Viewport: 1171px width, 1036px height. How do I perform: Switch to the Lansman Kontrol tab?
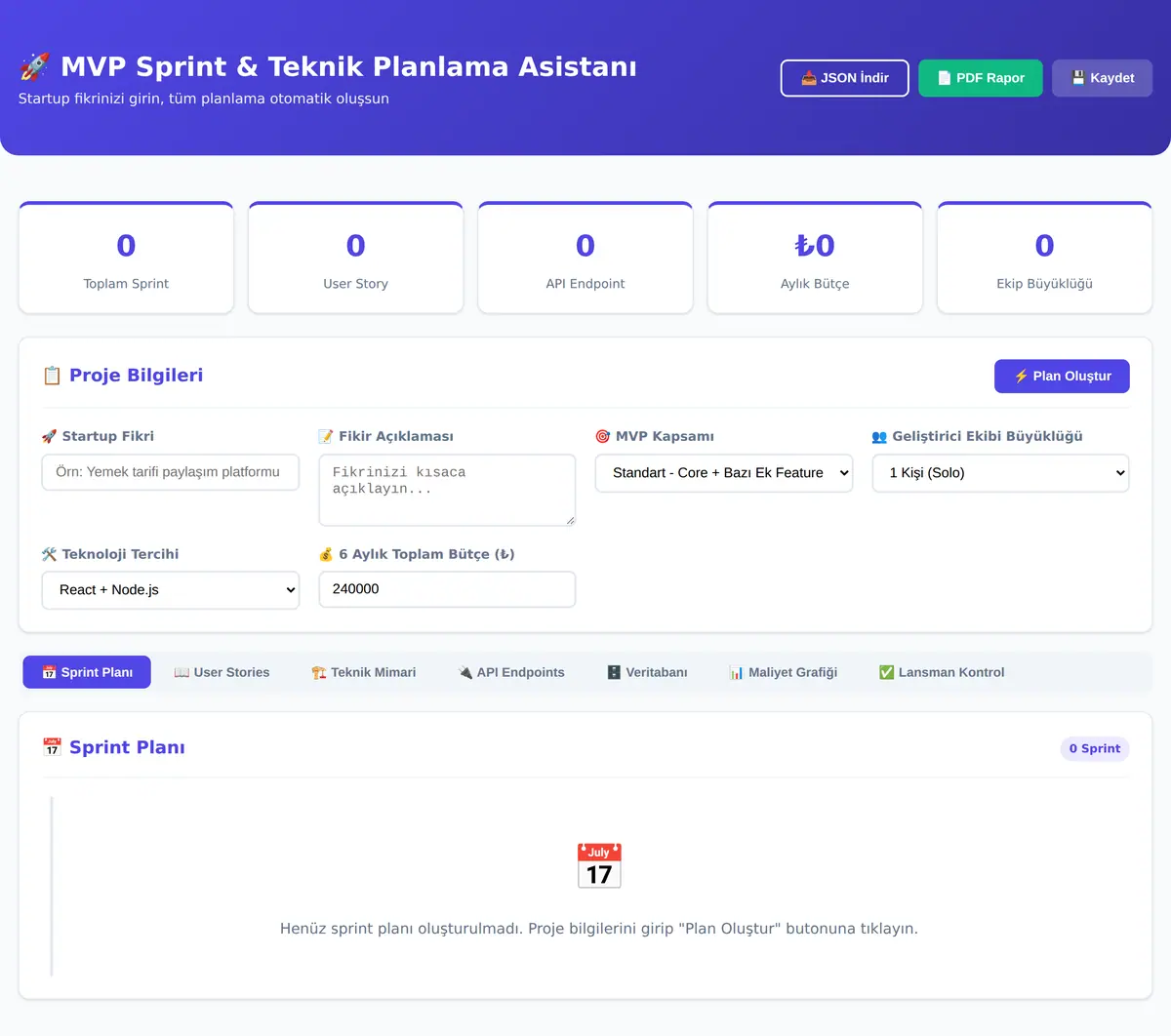pos(942,672)
